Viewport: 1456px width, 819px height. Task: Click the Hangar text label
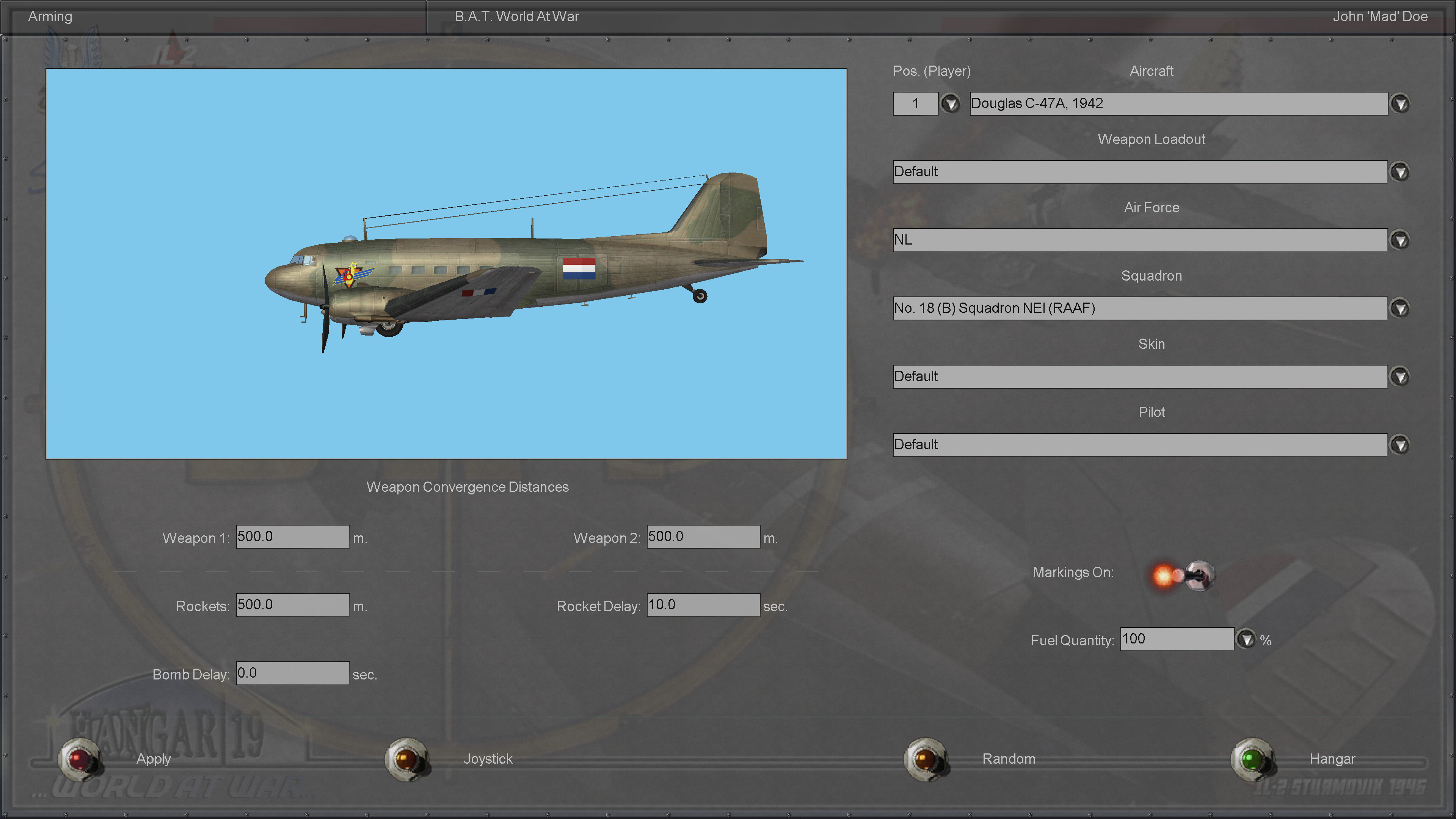click(1332, 758)
